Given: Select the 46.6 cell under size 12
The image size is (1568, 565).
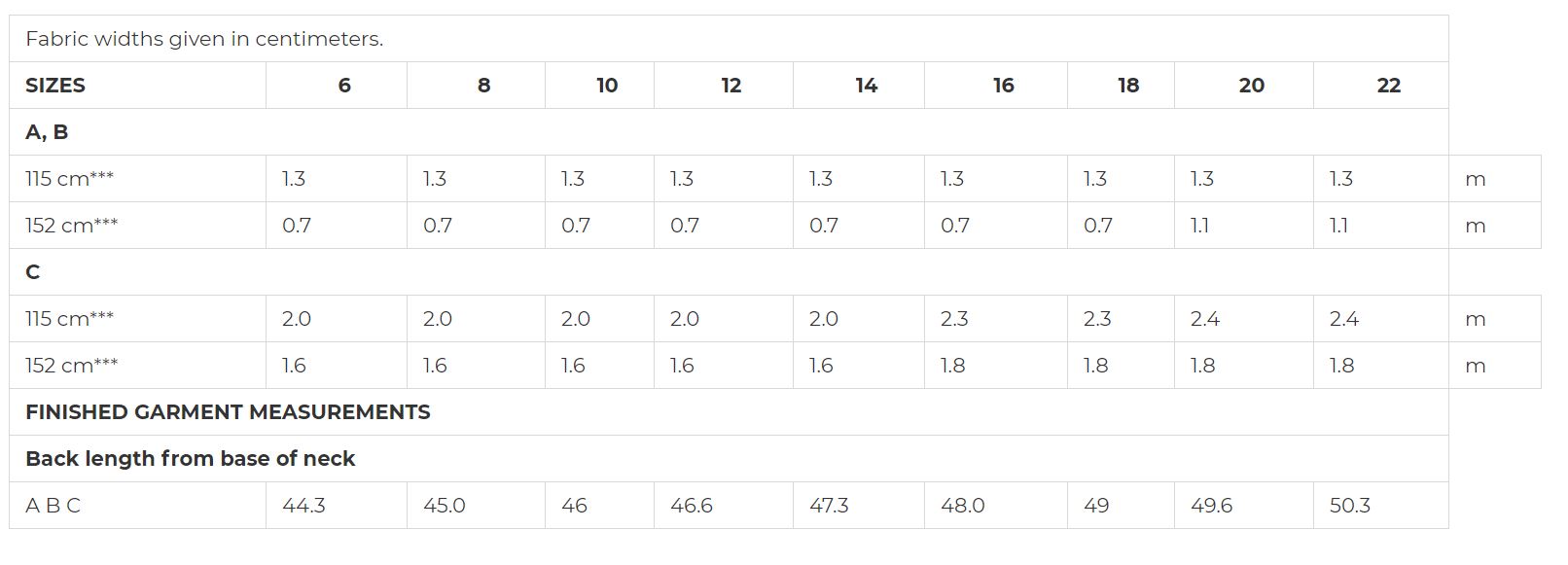Looking at the screenshot, I should [x=724, y=506].
